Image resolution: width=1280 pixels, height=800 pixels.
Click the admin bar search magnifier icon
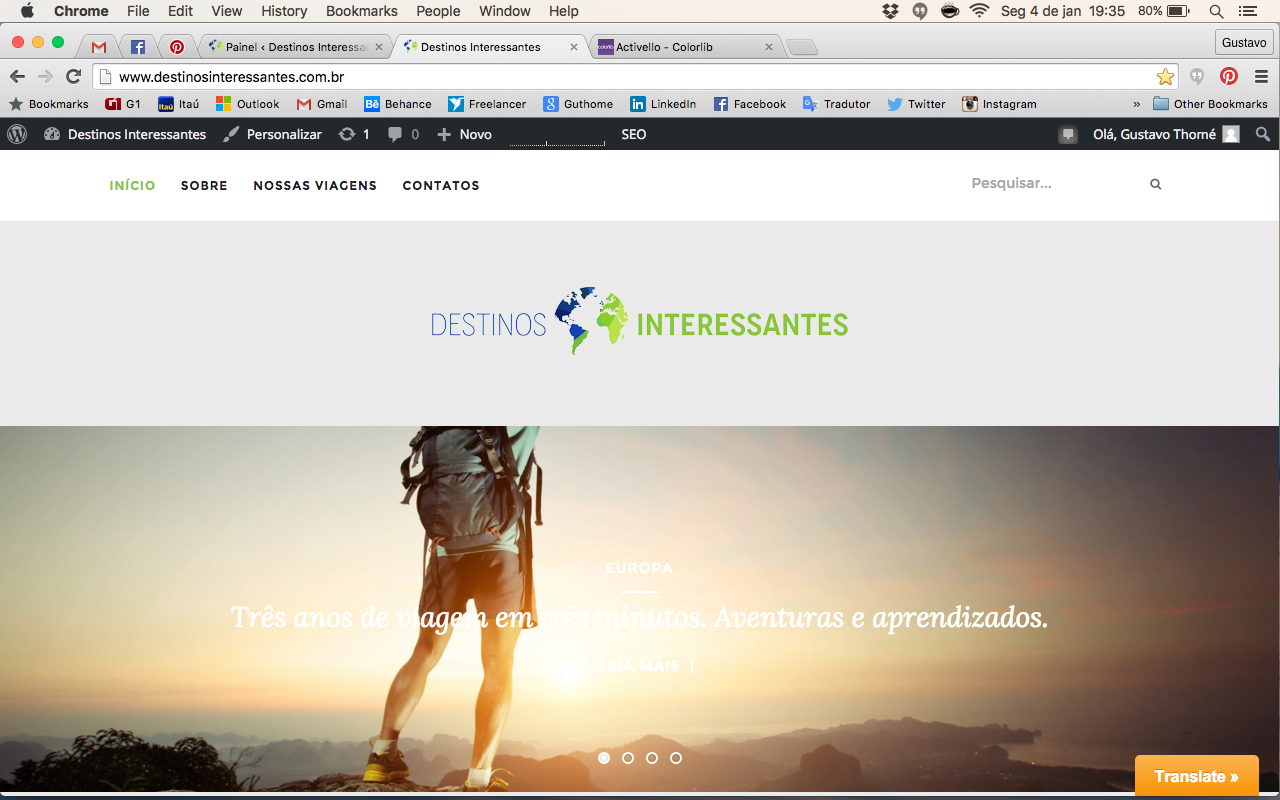tap(1263, 134)
